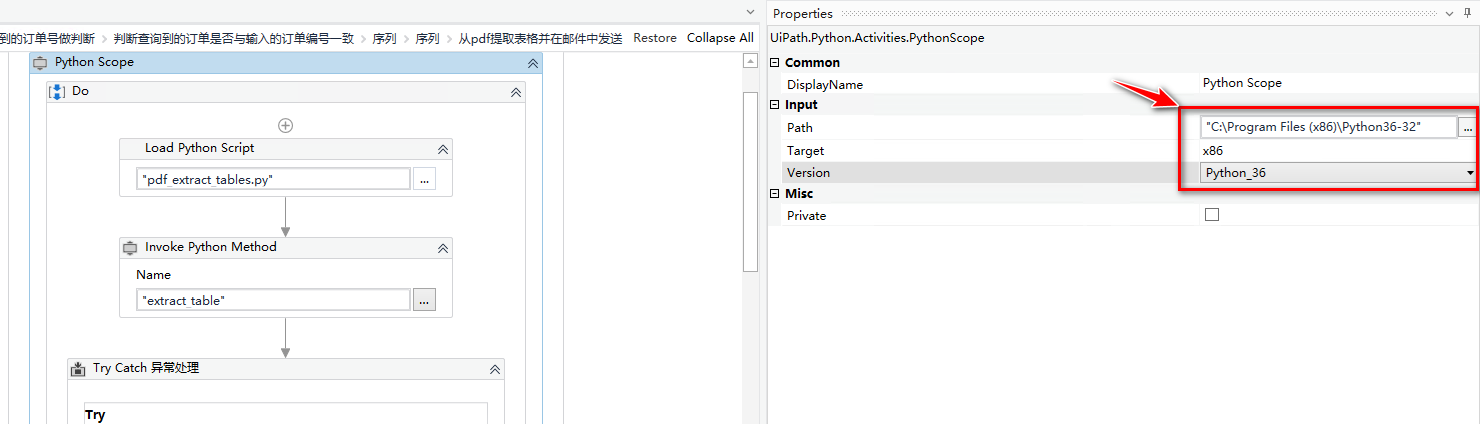Open the Version dropdown showing Python_36
Image resolution: width=1480 pixels, height=424 pixels.
(x=1470, y=173)
